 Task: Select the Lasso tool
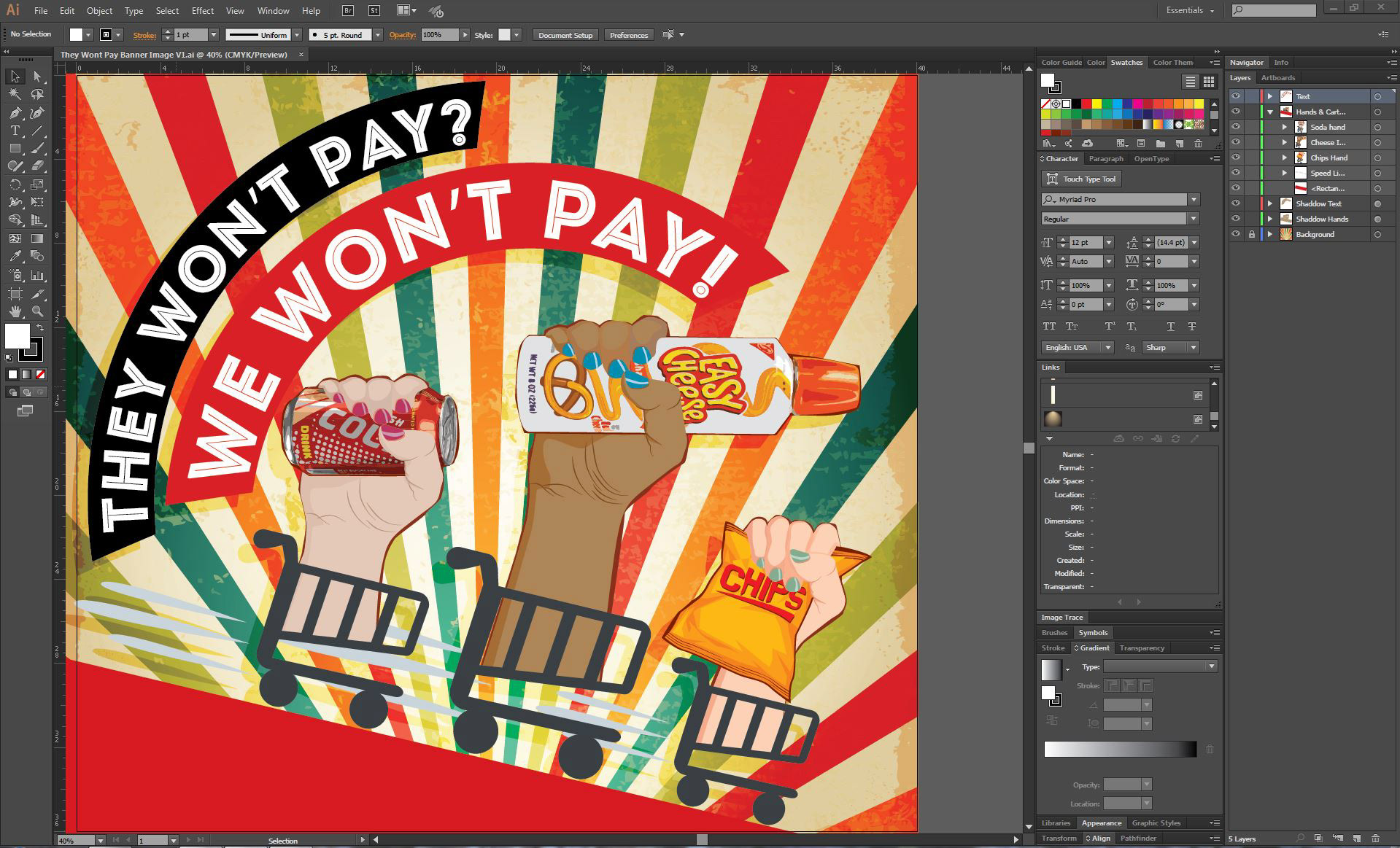click(37, 95)
